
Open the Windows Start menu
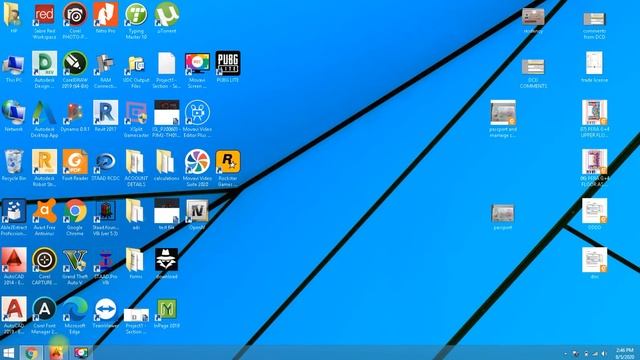pyautogui.click(x=9, y=353)
